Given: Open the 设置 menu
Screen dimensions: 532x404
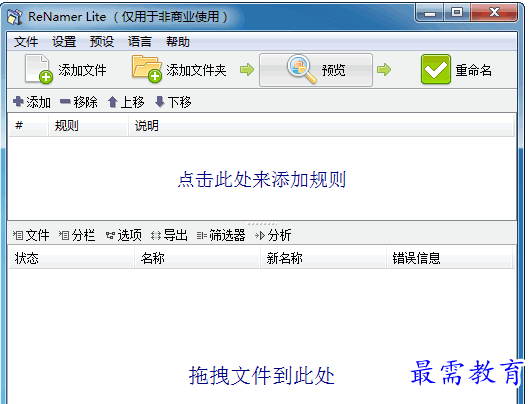Looking at the screenshot, I should click(64, 42).
